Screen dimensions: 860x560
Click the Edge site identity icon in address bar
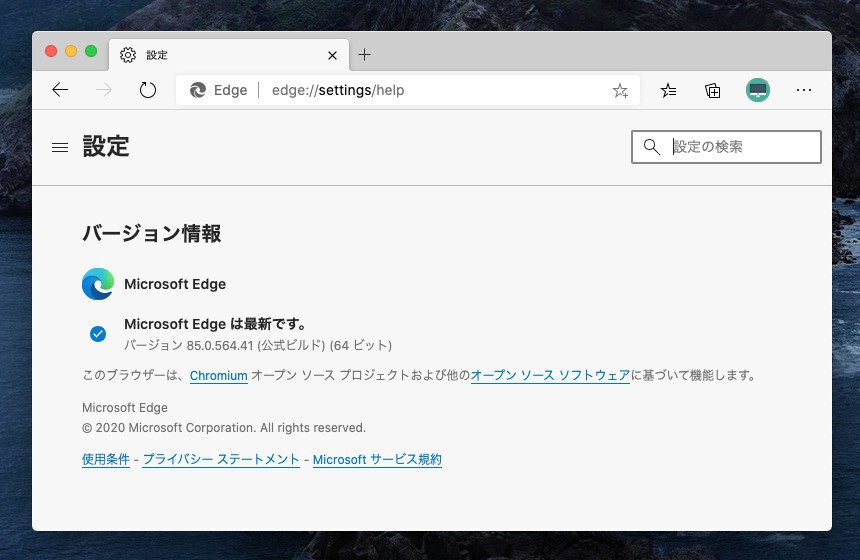tap(197, 90)
